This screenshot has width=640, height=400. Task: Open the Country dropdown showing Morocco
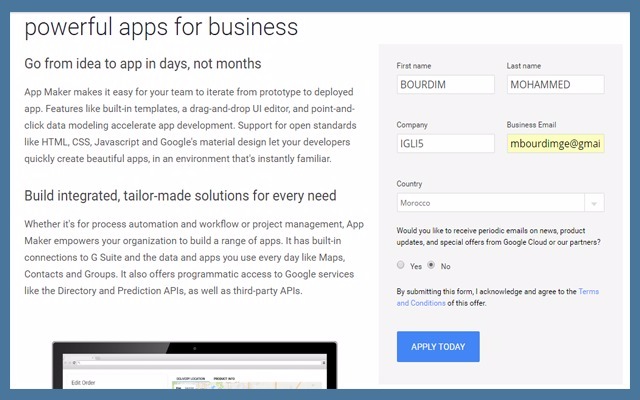pos(490,202)
